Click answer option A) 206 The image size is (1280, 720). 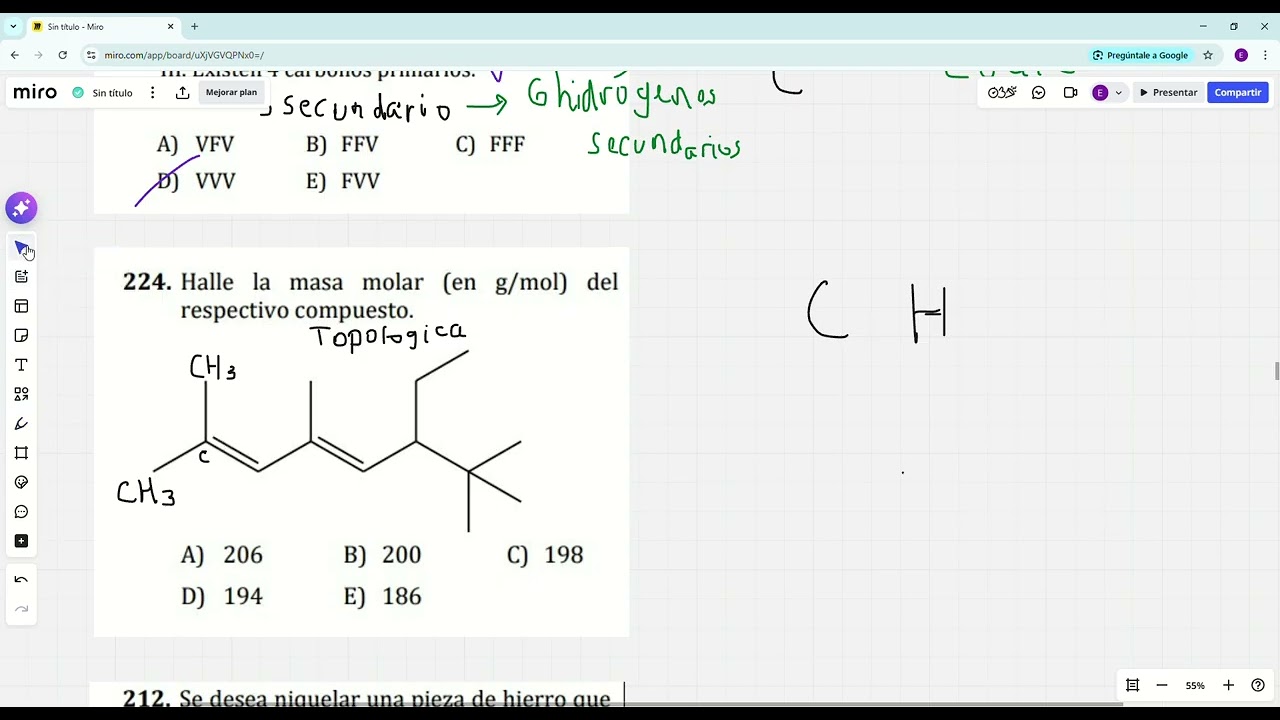click(x=222, y=555)
